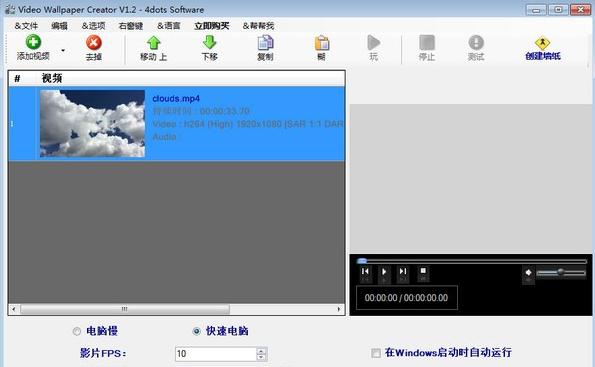Enable 在Windows启动时自动运行 checkbox
Image resolution: width=595 pixels, height=367 pixels.
click(376, 353)
